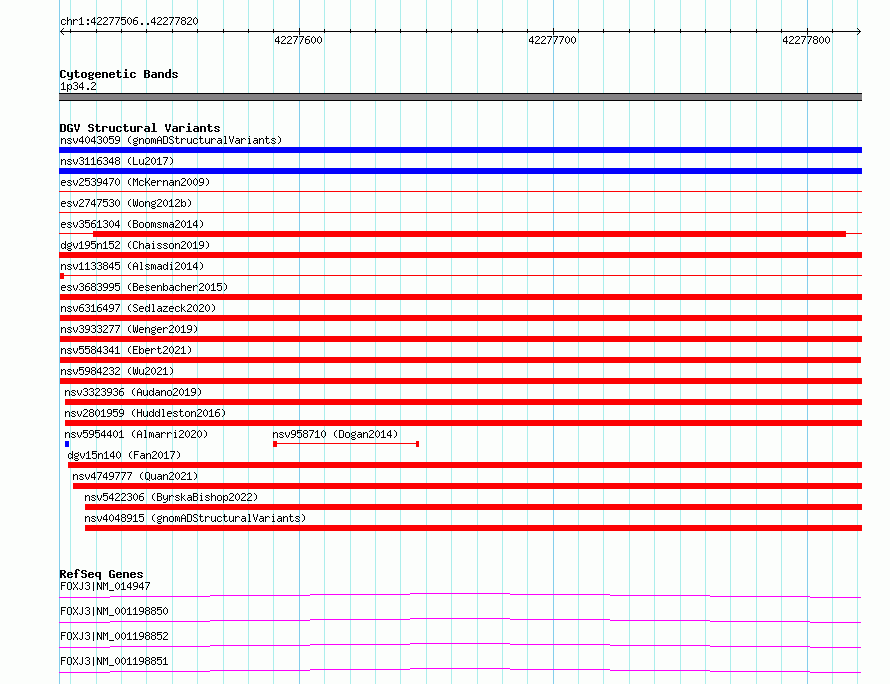The image size is (890, 684).
Task: Click the right arrow end of the ruler
Action: pyautogui.click(x=859, y=31)
